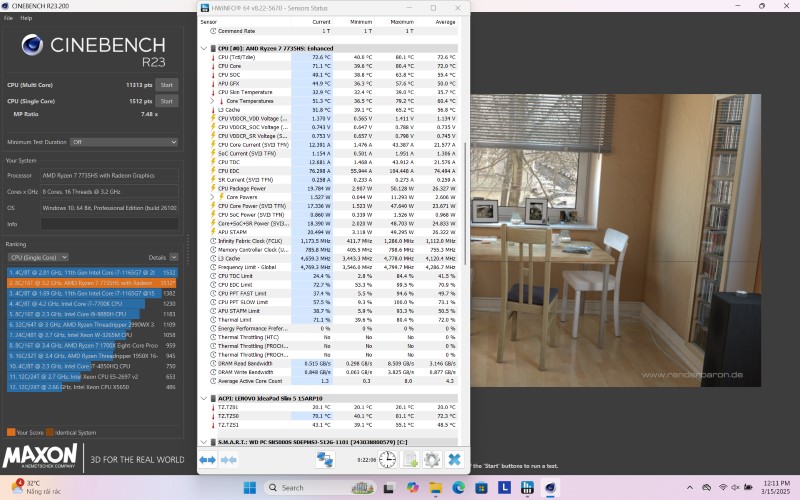Select the APU STAPM sensor row
The height and width of the screenshot is (500, 800).
tap(333, 232)
